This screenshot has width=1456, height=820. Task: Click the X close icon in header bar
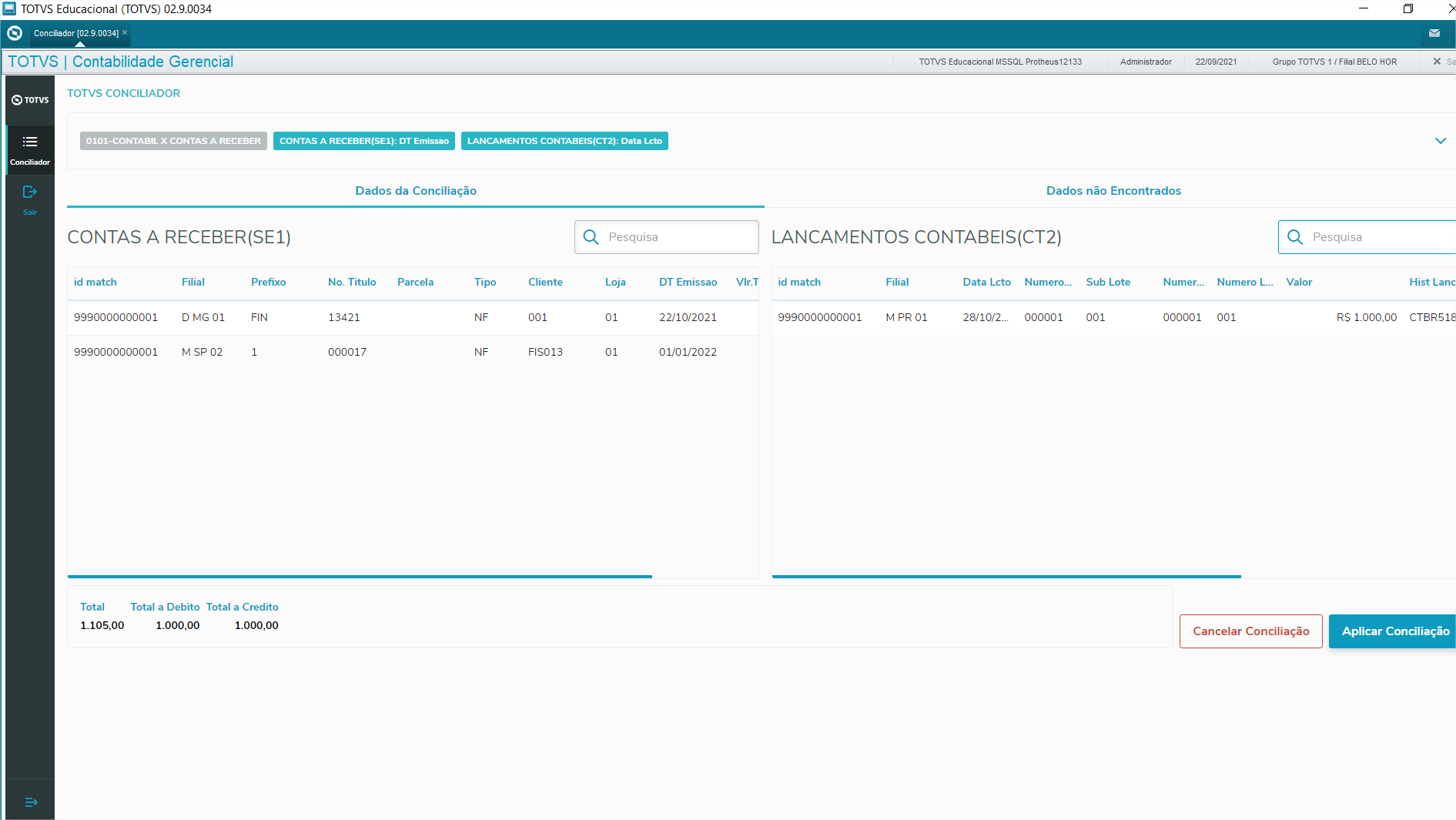pyautogui.click(x=1437, y=62)
